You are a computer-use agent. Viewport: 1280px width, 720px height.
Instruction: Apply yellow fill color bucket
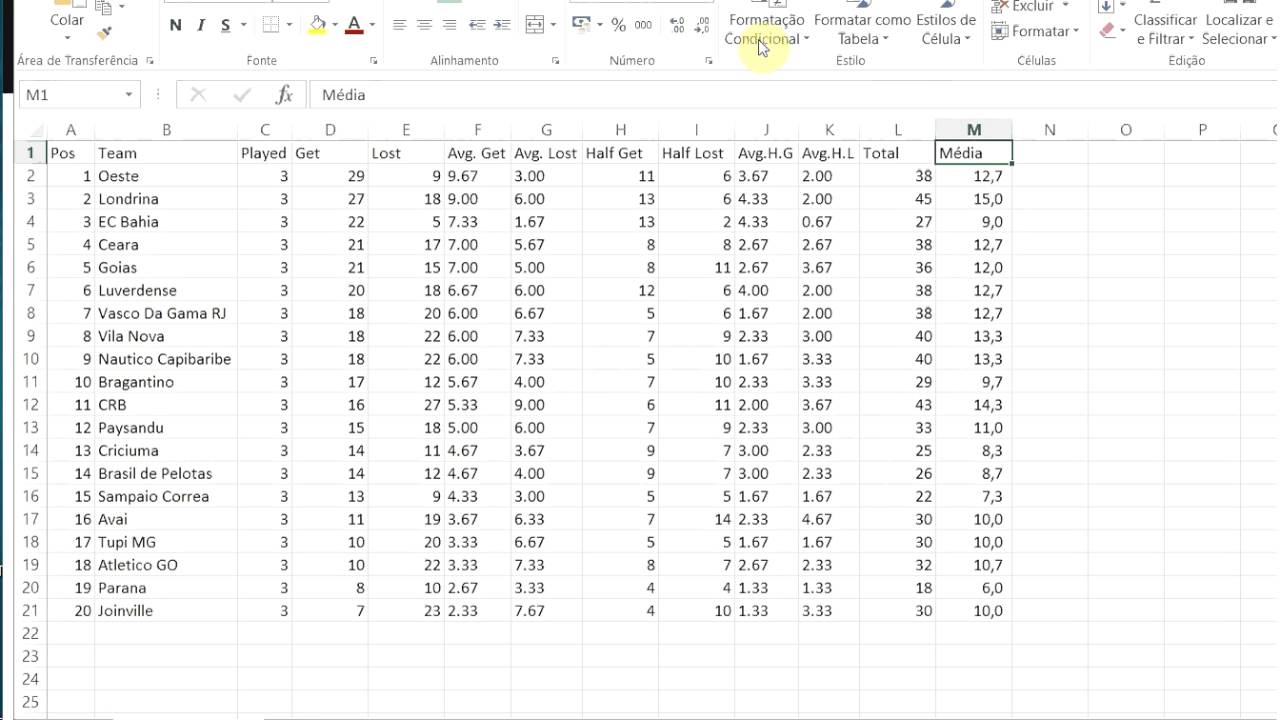318,25
